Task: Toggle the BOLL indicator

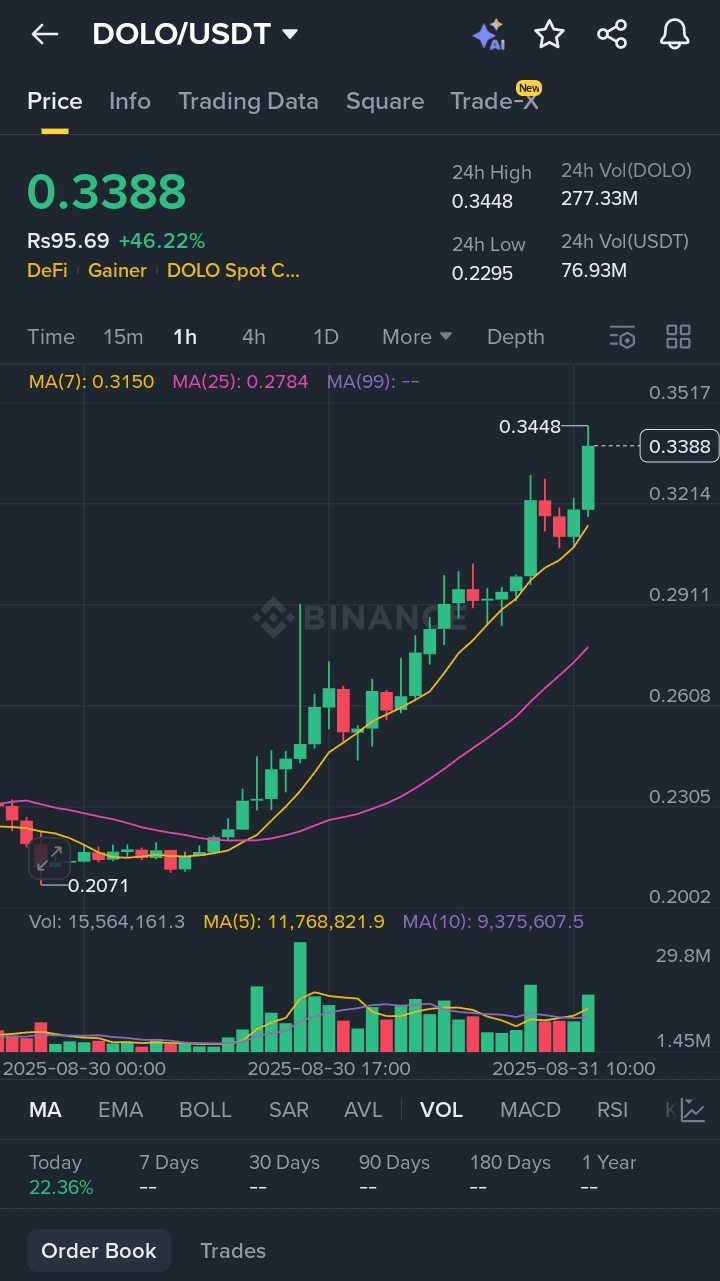Action: coord(205,1110)
